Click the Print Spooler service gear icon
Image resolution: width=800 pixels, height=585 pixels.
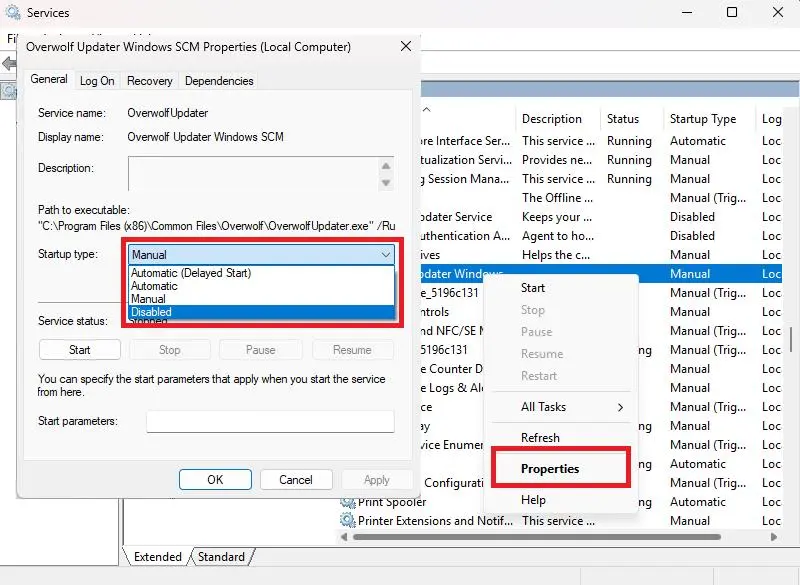click(x=347, y=502)
